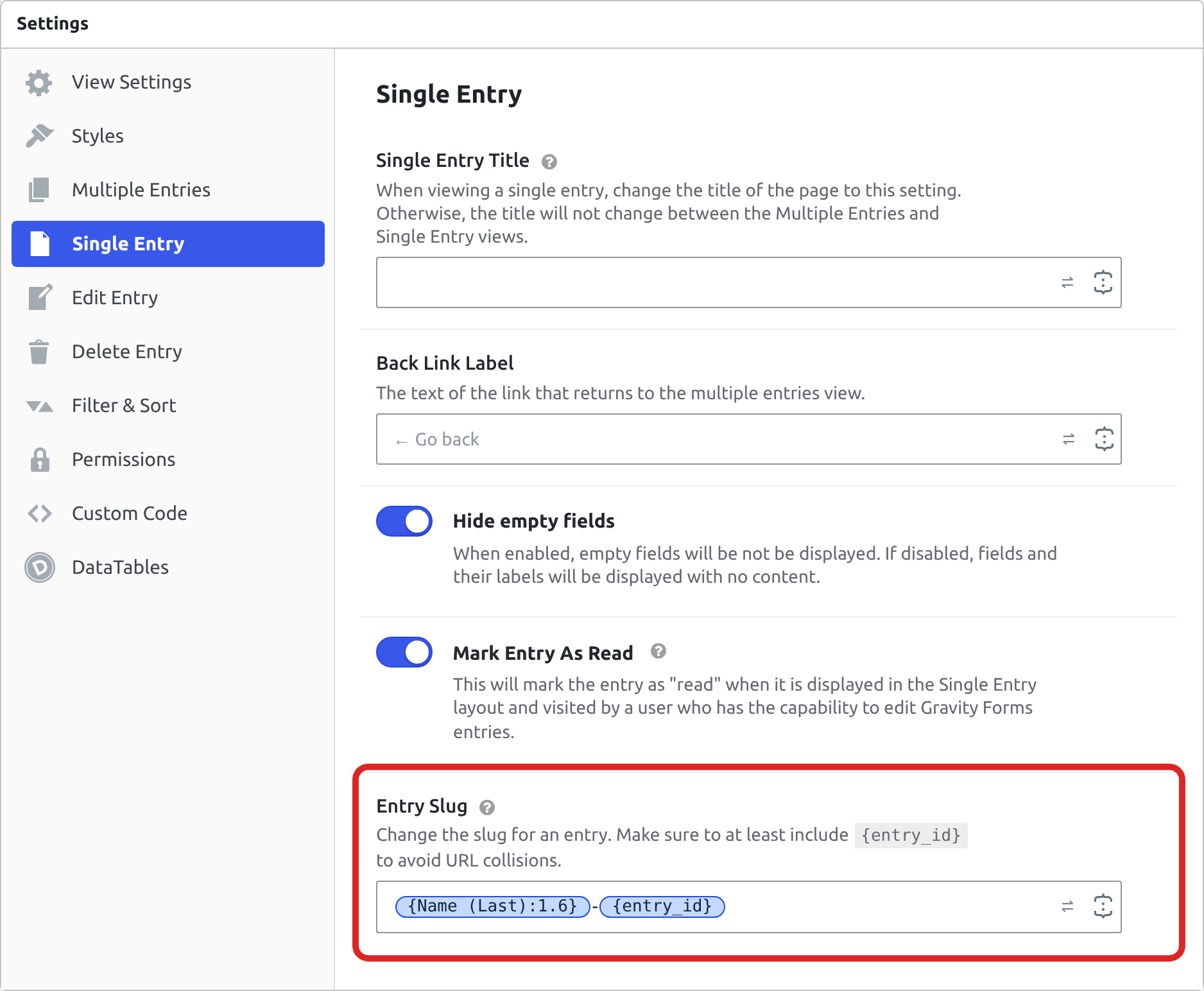Click the Delete Entry trash icon
1204x991 pixels.
click(x=39, y=352)
